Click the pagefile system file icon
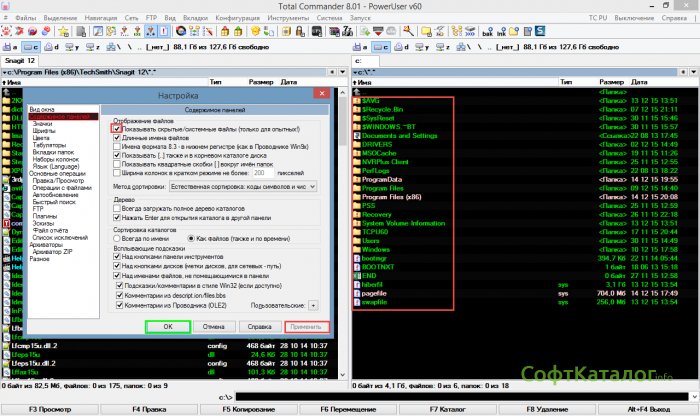The width and height of the screenshot is (700, 416). pyautogui.click(x=357, y=292)
